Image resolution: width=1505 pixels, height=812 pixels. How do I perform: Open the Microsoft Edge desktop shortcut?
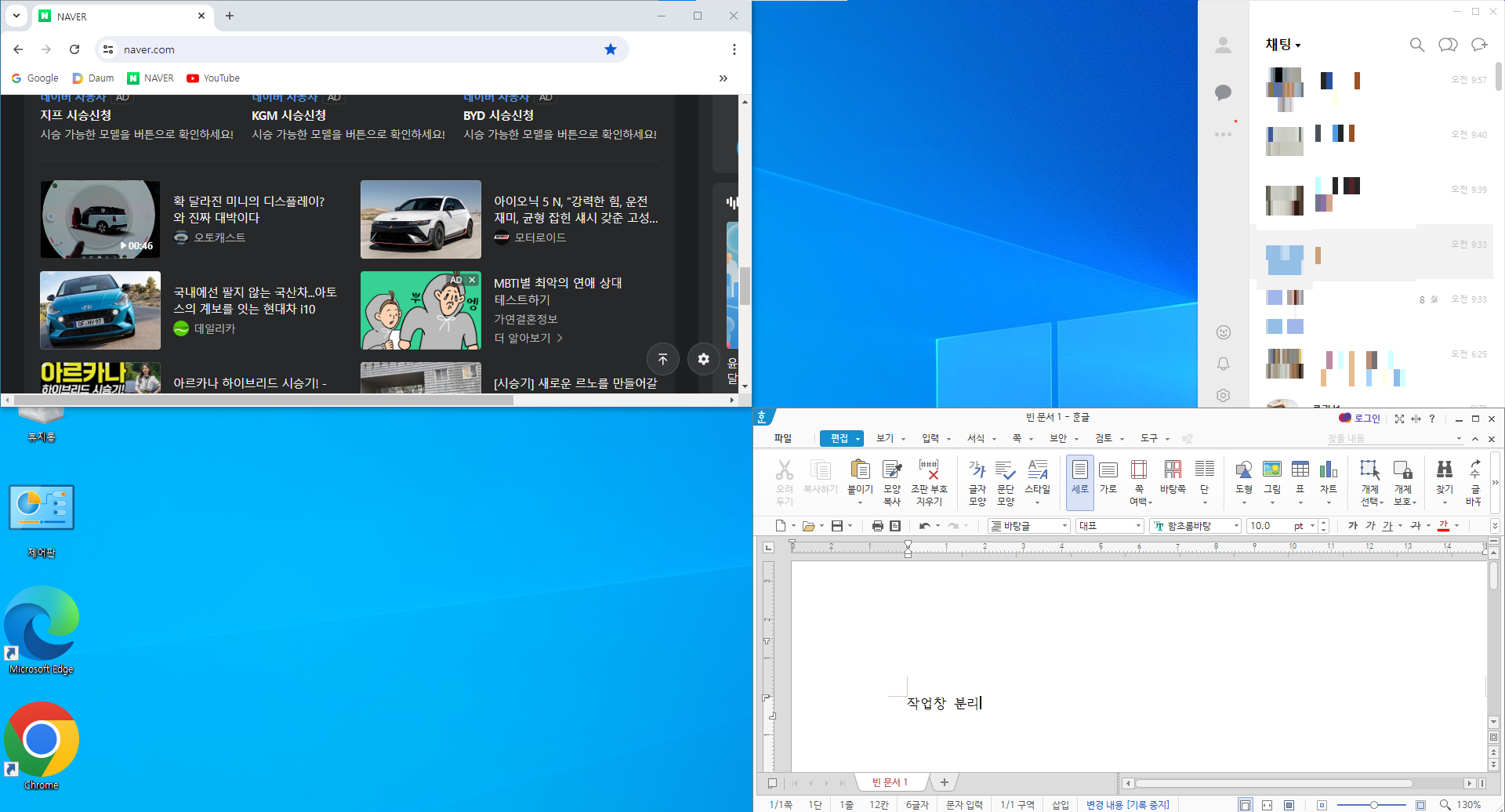42,631
